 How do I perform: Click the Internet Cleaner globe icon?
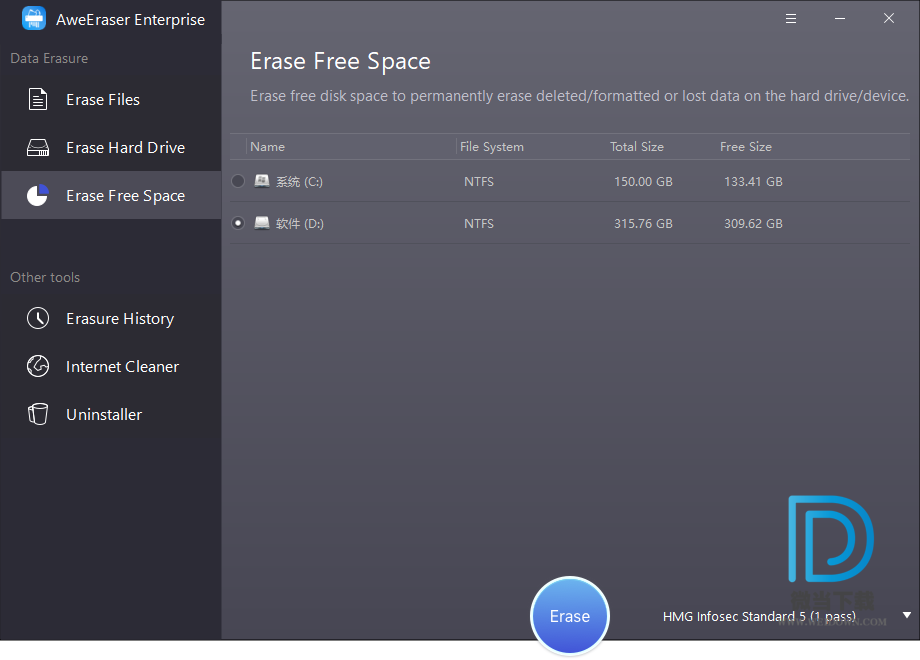point(38,366)
